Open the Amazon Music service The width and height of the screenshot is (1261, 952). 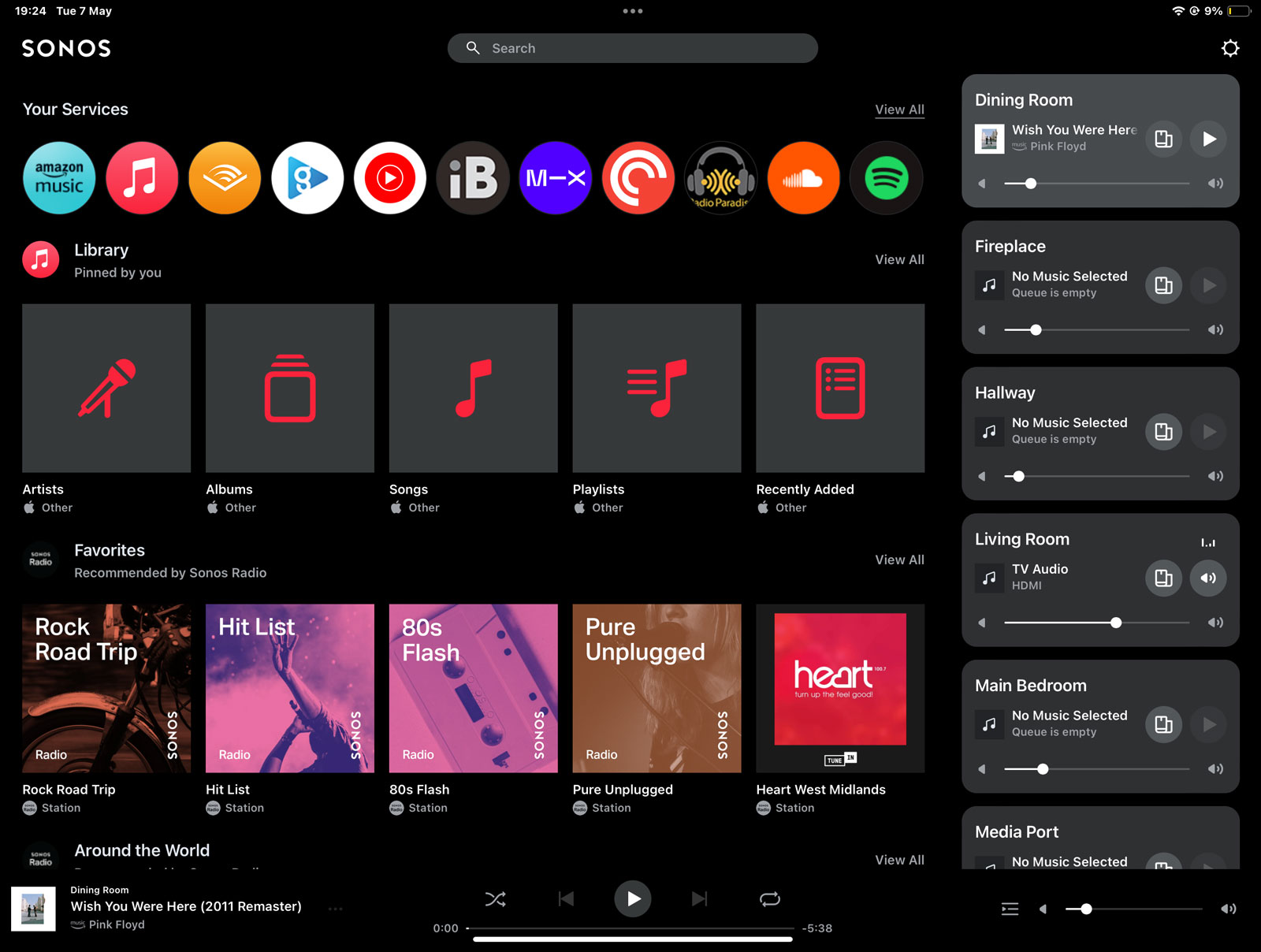click(x=59, y=178)
